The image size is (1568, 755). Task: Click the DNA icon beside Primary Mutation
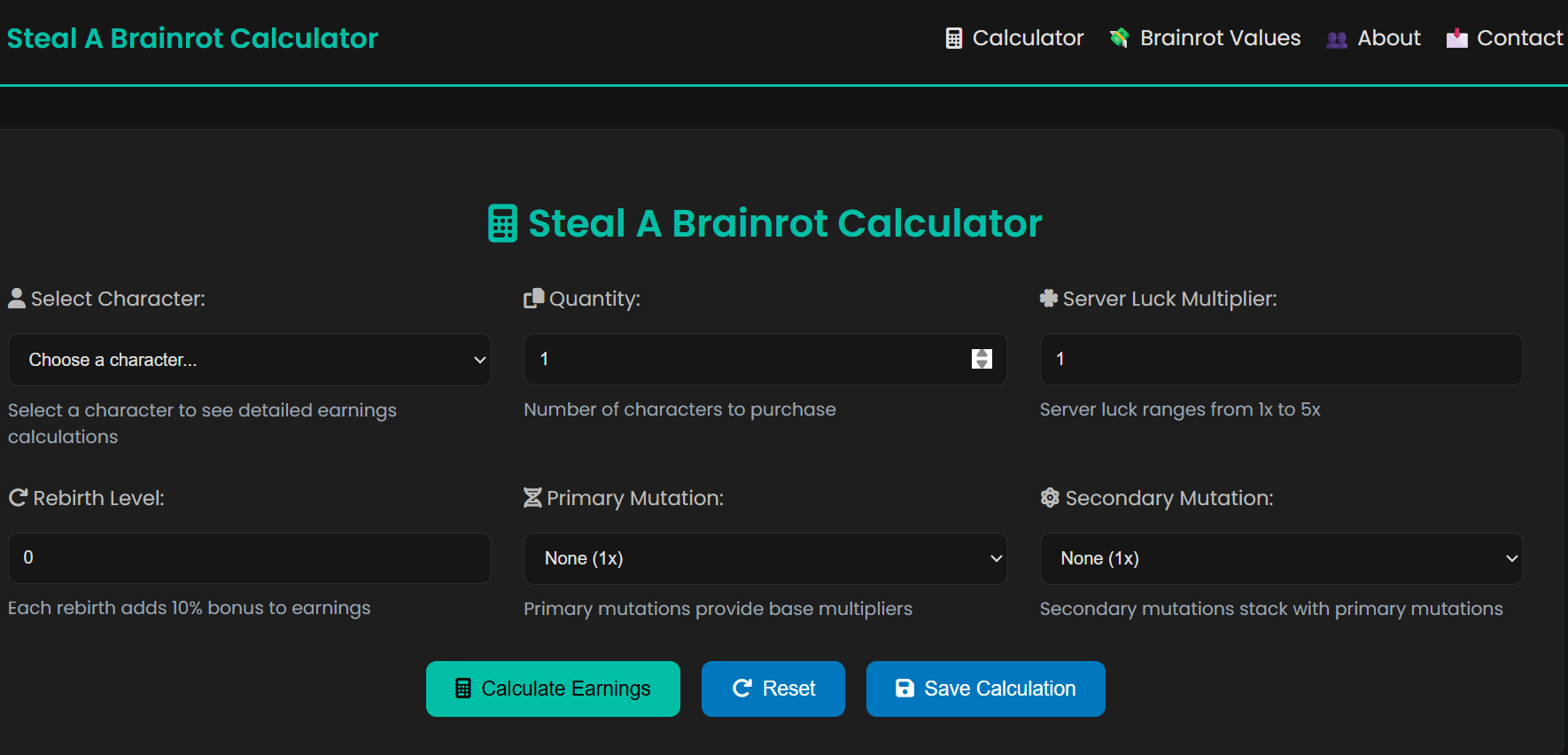tap(532, 498)
